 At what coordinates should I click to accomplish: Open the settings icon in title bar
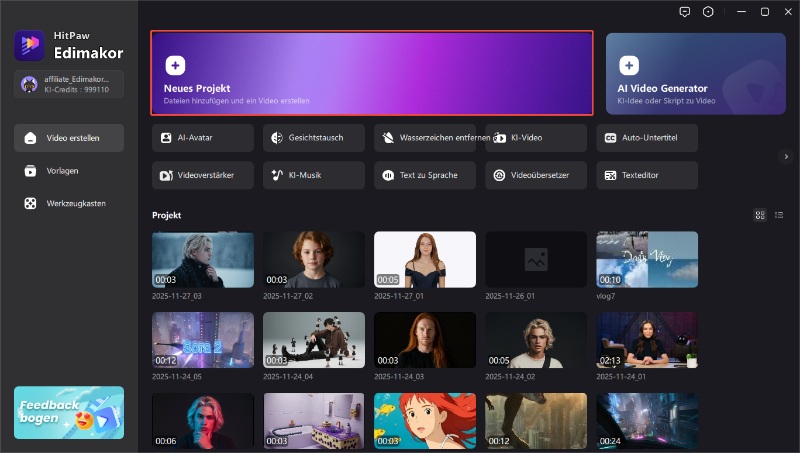709,12
